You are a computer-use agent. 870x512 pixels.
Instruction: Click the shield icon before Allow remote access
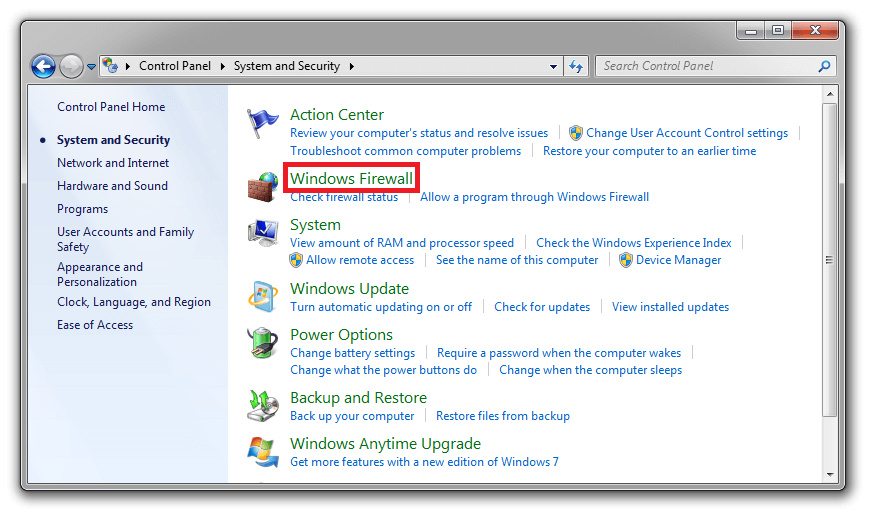point(296,260)
